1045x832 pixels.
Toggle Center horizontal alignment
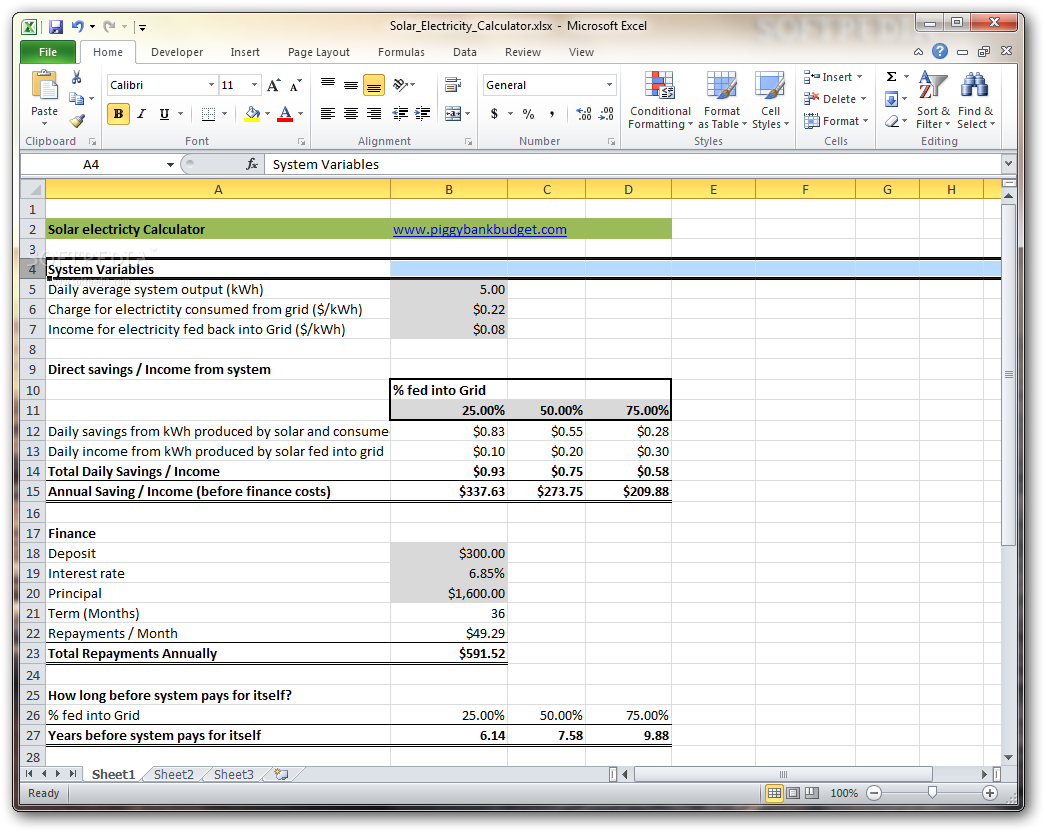351,114
